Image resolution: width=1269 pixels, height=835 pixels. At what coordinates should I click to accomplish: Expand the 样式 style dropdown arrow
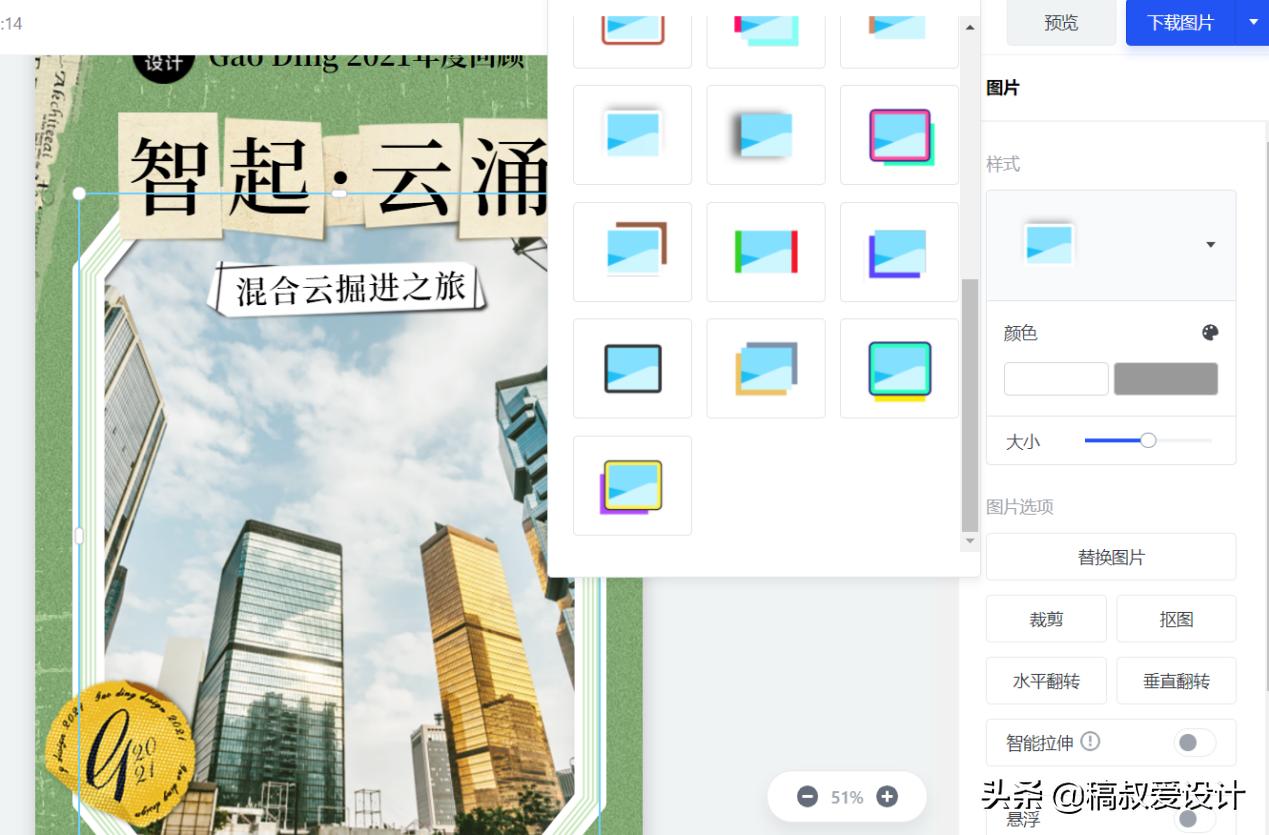[1211, 244]
